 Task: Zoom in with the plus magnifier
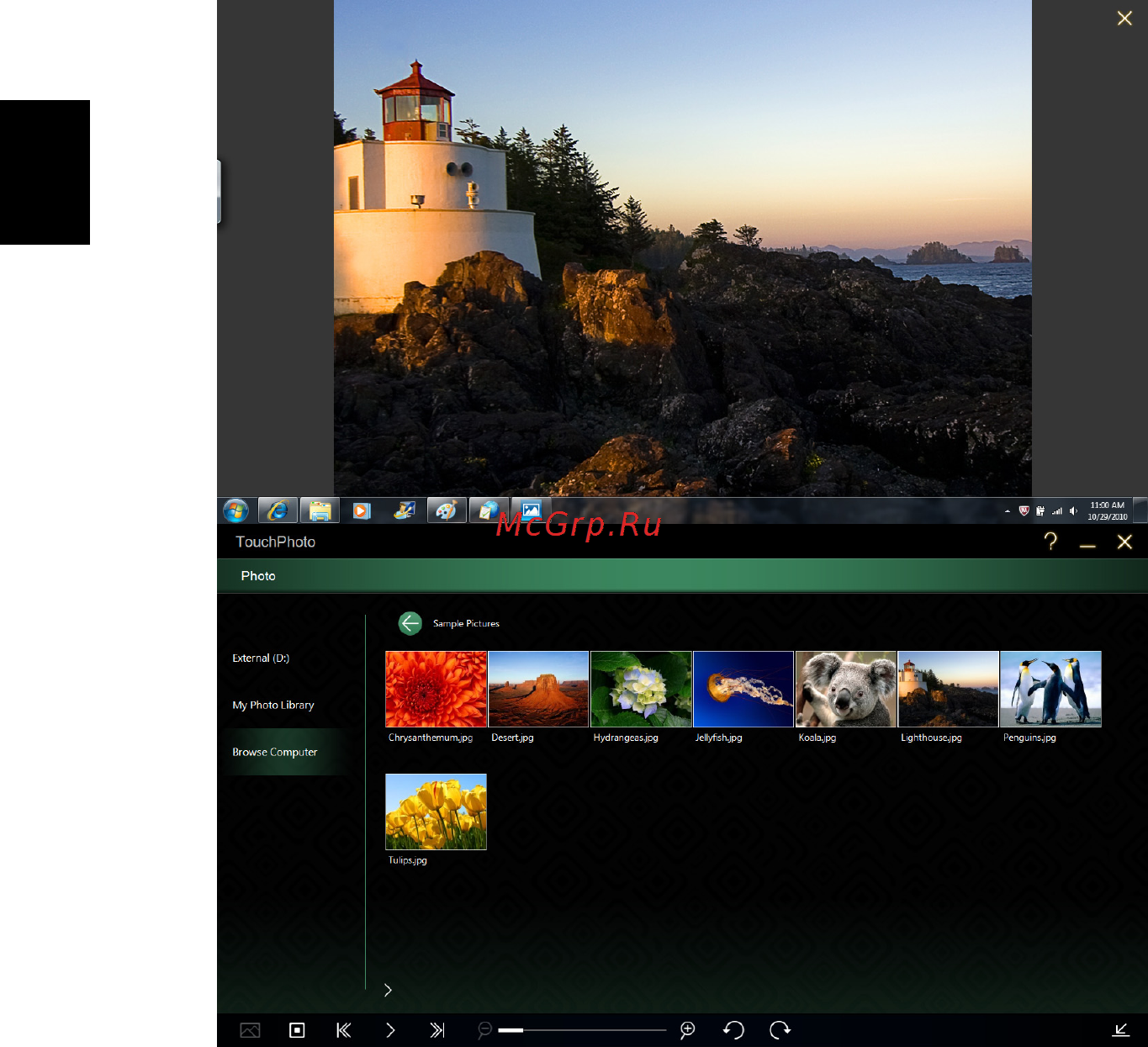tap(687, 1030)
